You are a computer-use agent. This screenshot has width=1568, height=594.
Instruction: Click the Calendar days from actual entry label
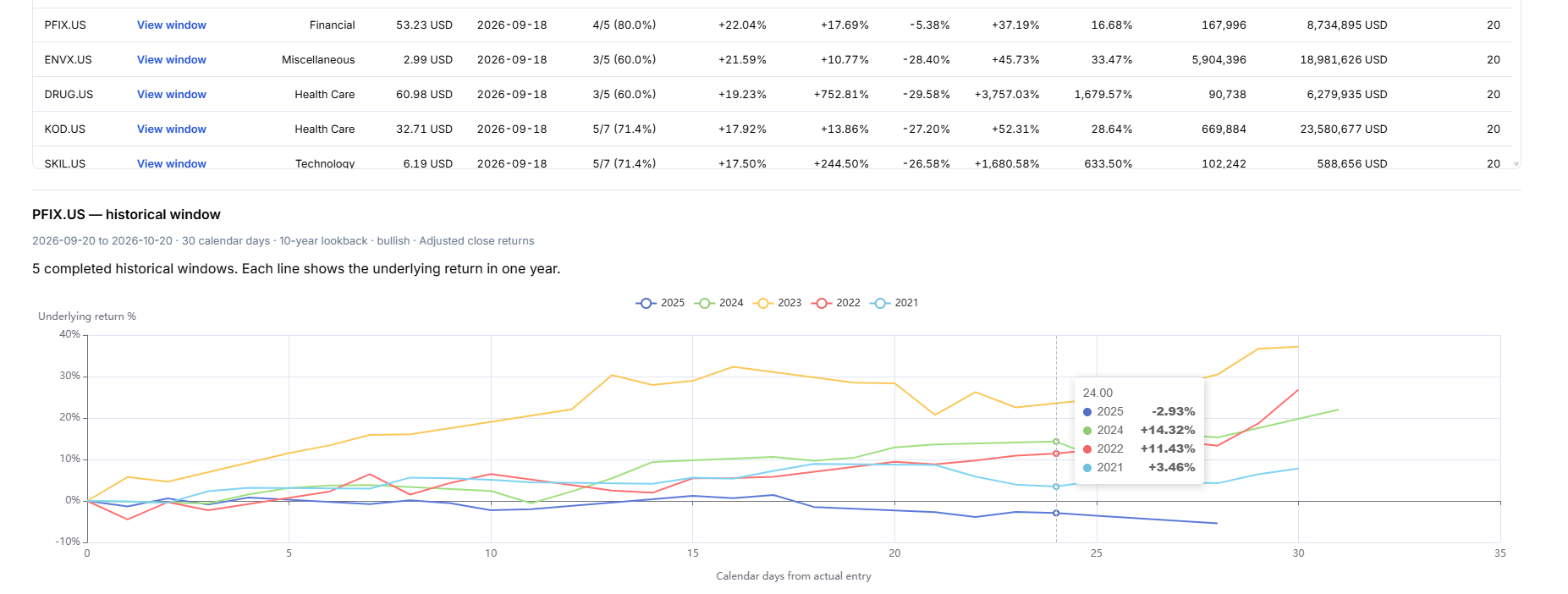pos(794,576)
